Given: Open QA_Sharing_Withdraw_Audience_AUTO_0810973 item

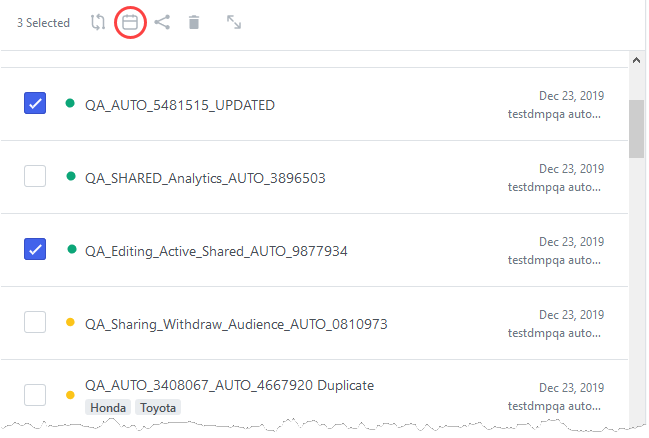Looking at the screenshot, I should pos(236,324).
